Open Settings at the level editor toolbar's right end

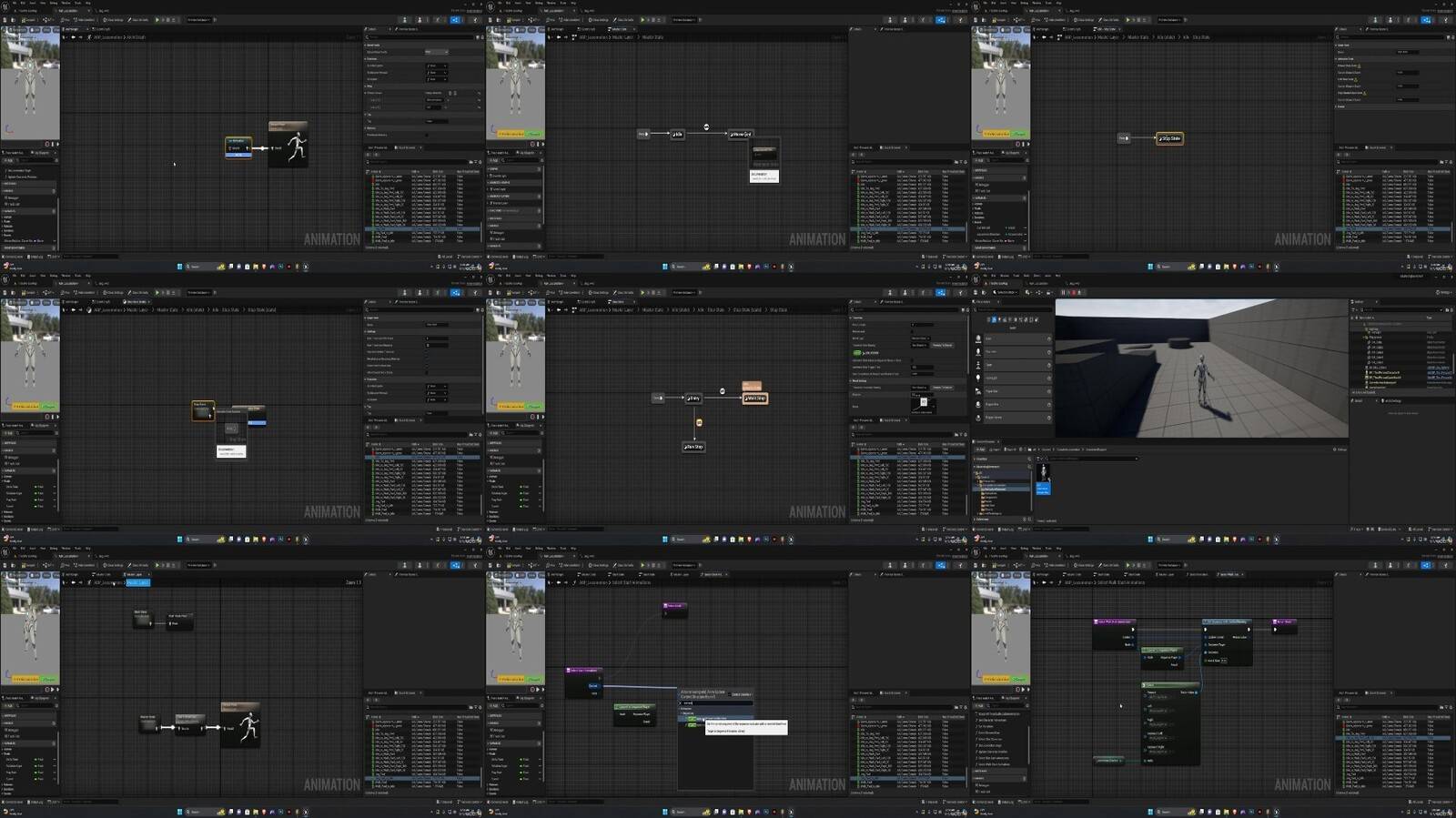1445,292
